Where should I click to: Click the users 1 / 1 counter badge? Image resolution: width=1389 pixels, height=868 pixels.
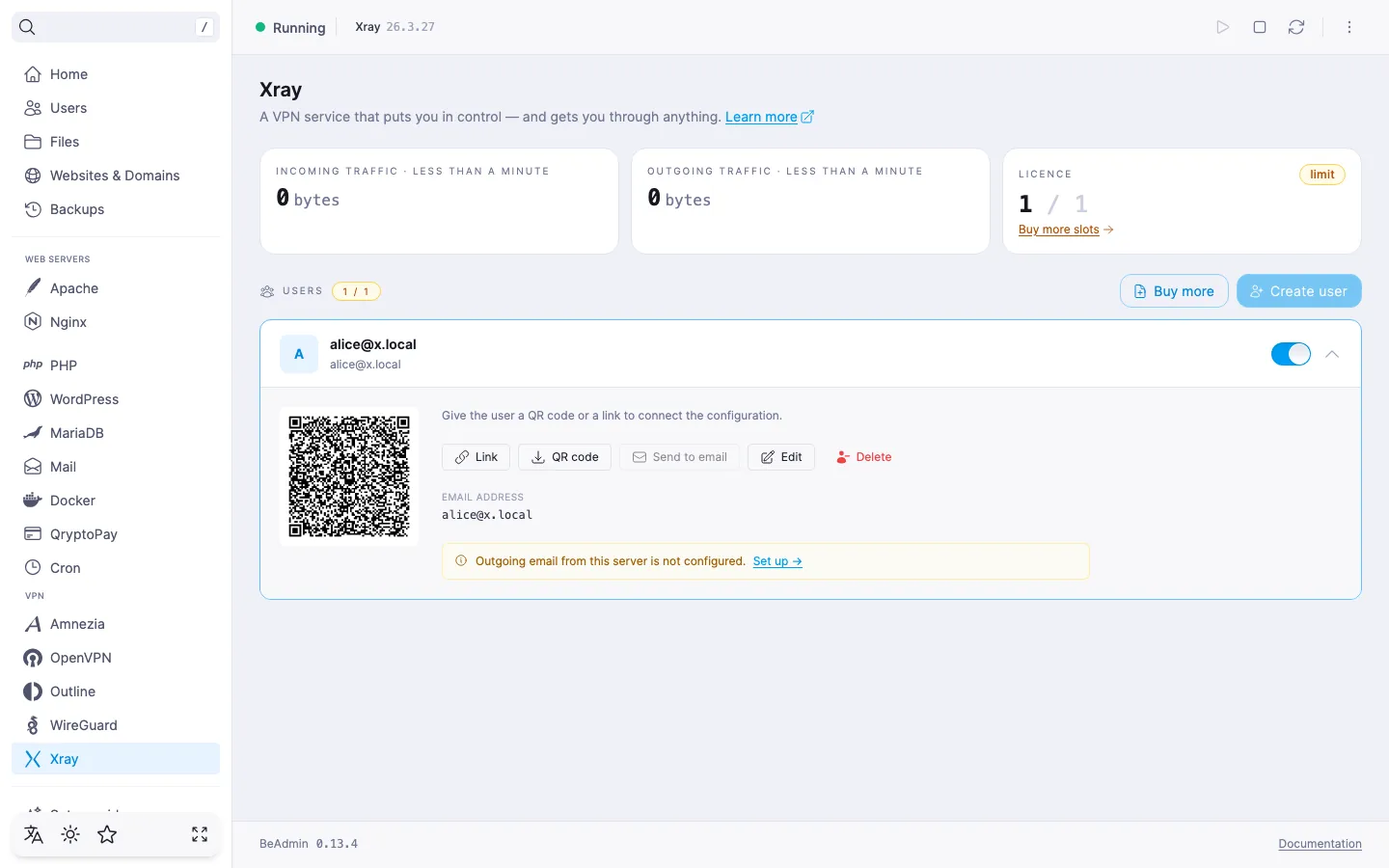[x=356, y=291]
